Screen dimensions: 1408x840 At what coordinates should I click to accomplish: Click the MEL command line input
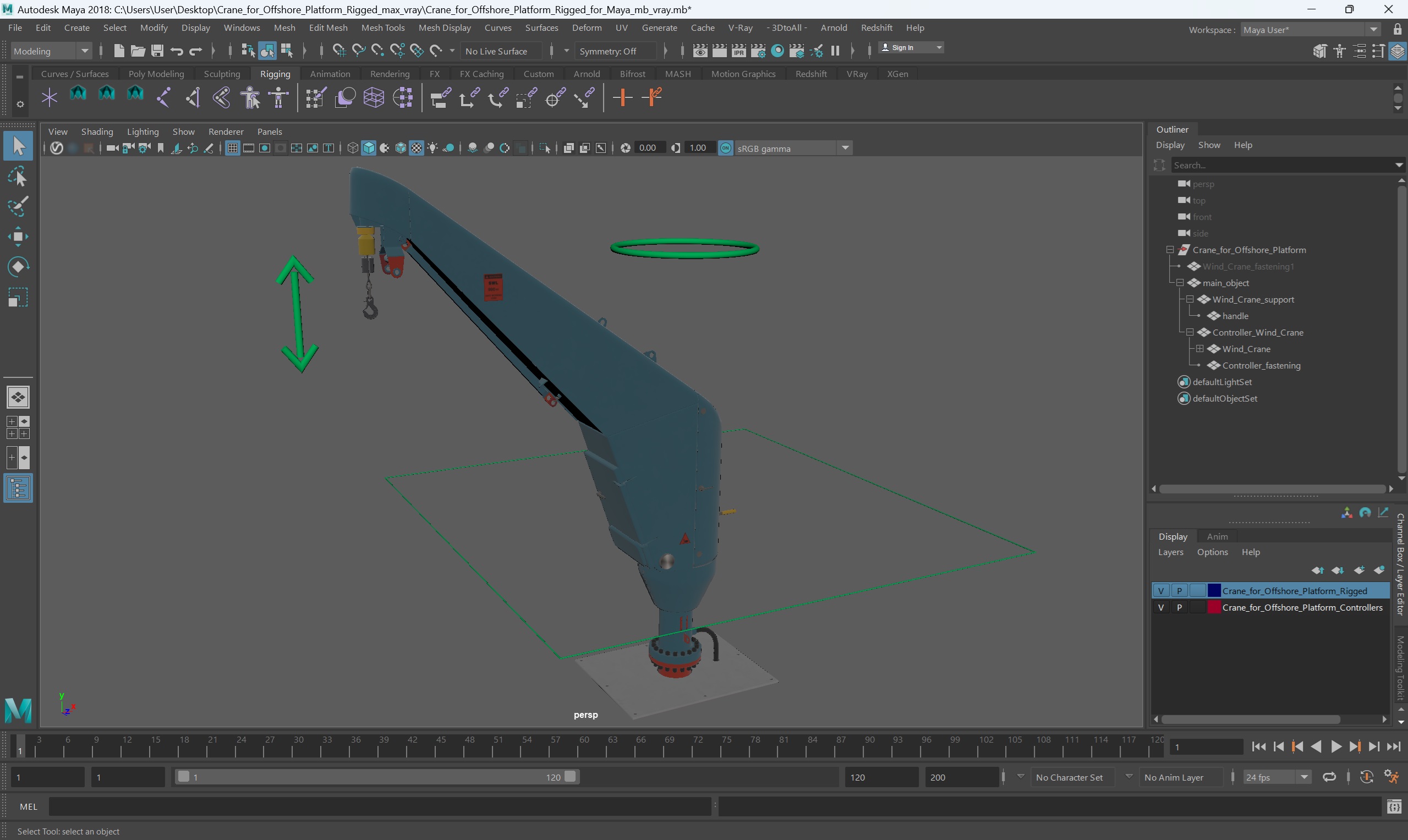379,806
